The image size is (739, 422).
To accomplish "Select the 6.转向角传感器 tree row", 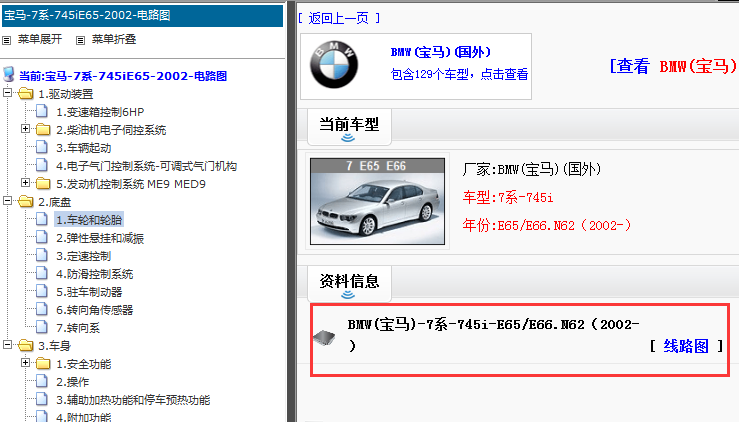I will pyautogui.click(x=94, y=309).
